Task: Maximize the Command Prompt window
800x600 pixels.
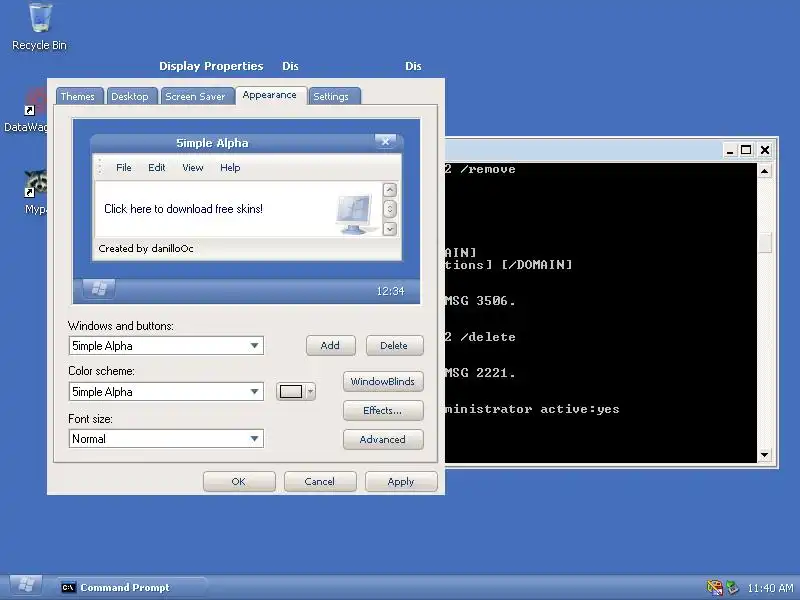Action: click(746, 150)
